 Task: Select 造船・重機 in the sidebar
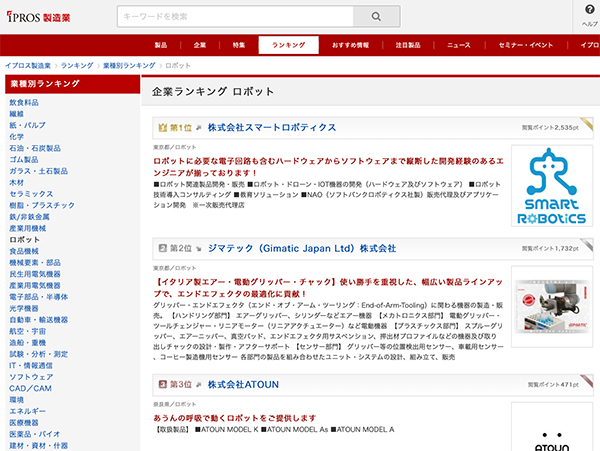(x=28, y=342)
